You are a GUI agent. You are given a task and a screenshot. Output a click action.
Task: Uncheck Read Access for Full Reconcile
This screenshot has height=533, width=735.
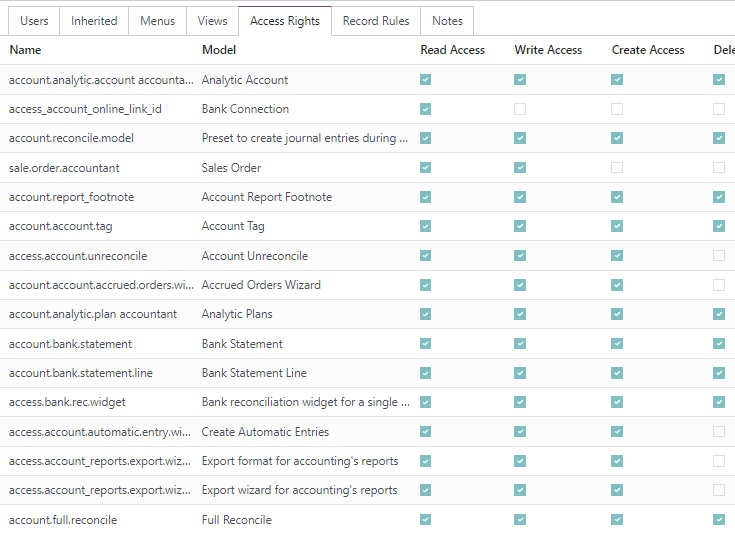point(426,519)
